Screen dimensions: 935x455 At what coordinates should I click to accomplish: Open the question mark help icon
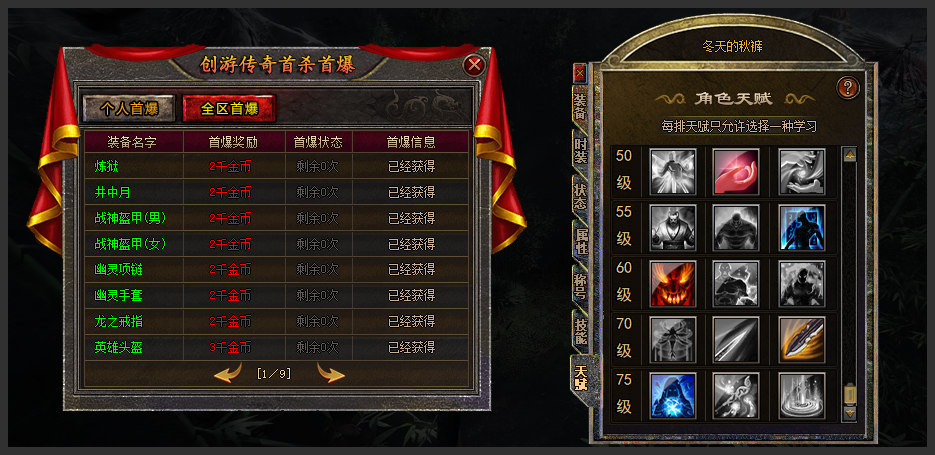tap(848, 88)
